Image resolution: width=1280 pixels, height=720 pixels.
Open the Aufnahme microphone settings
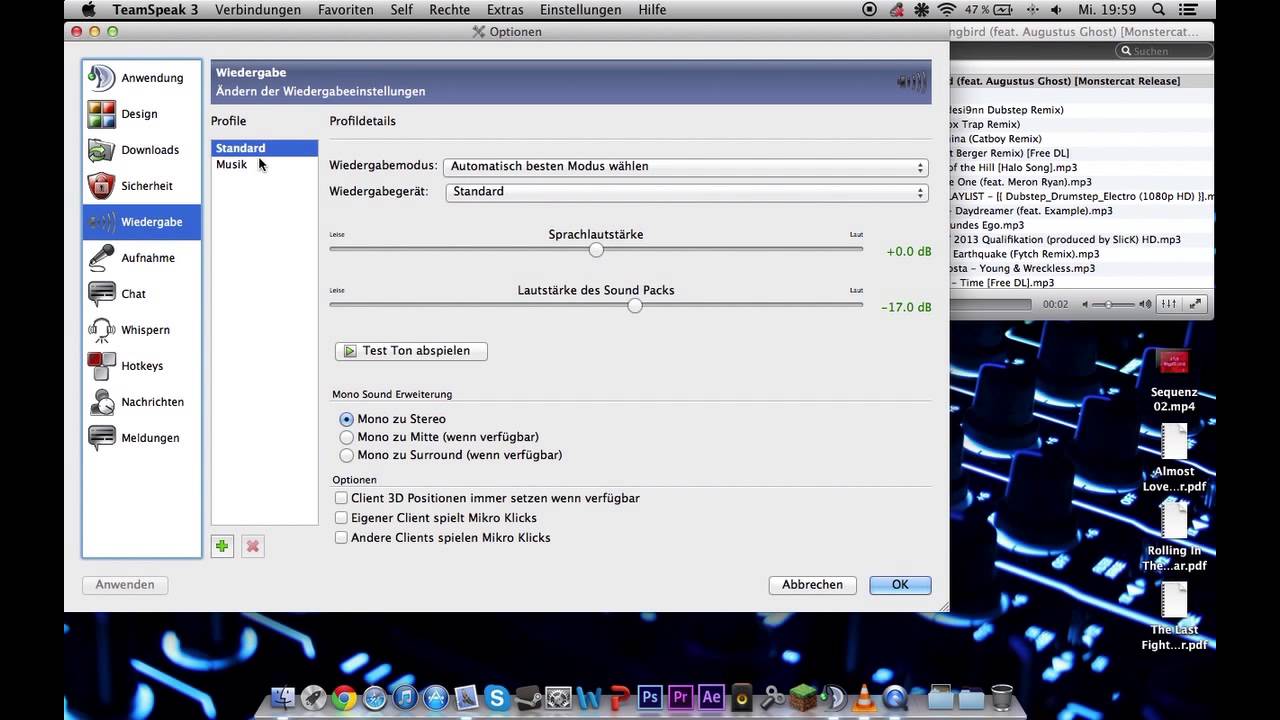[141, 258]
